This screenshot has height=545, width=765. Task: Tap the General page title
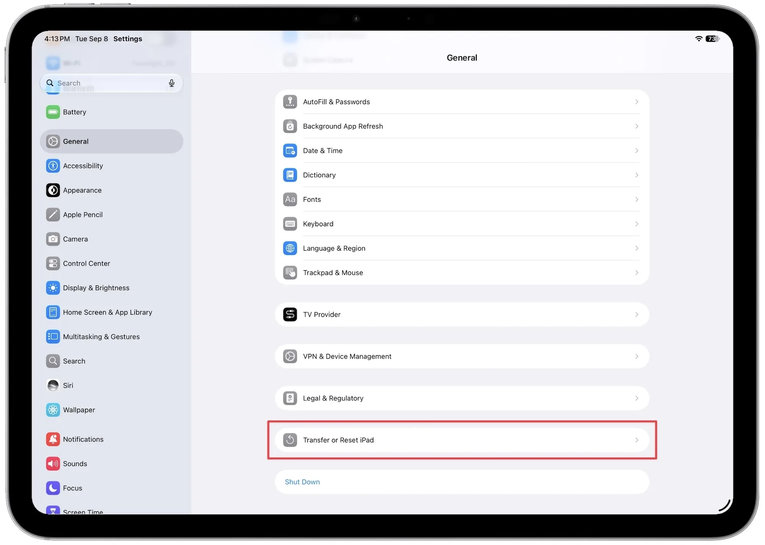(462, 58)
